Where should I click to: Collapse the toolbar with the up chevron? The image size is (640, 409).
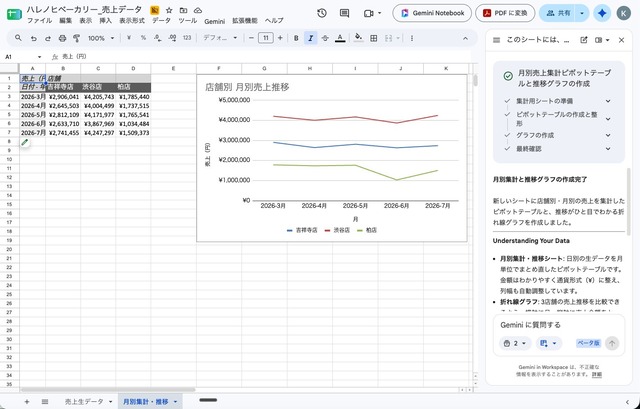point(465,38)
